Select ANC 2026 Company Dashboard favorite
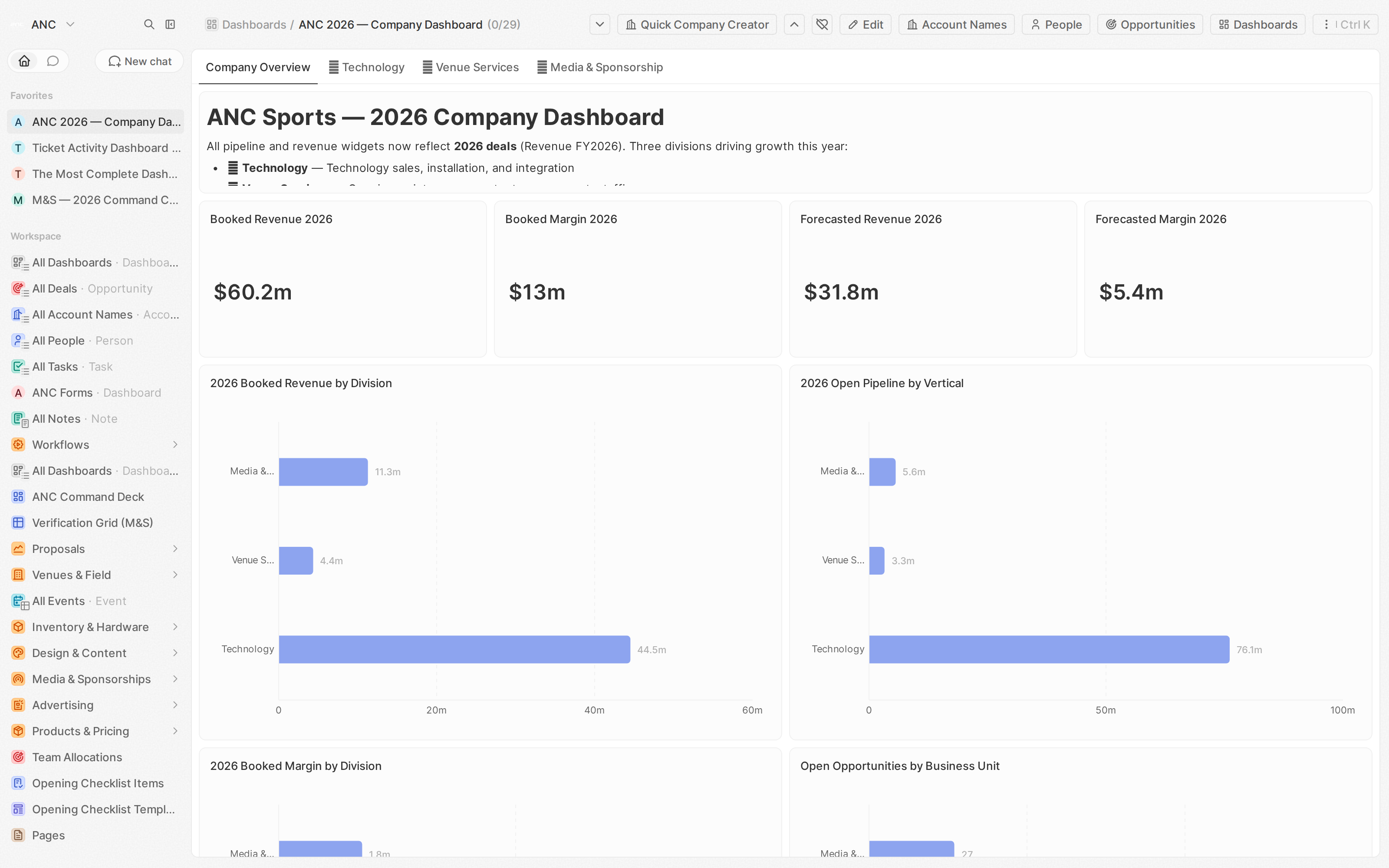Screen dimensions: 1389x868 [95, 122]
